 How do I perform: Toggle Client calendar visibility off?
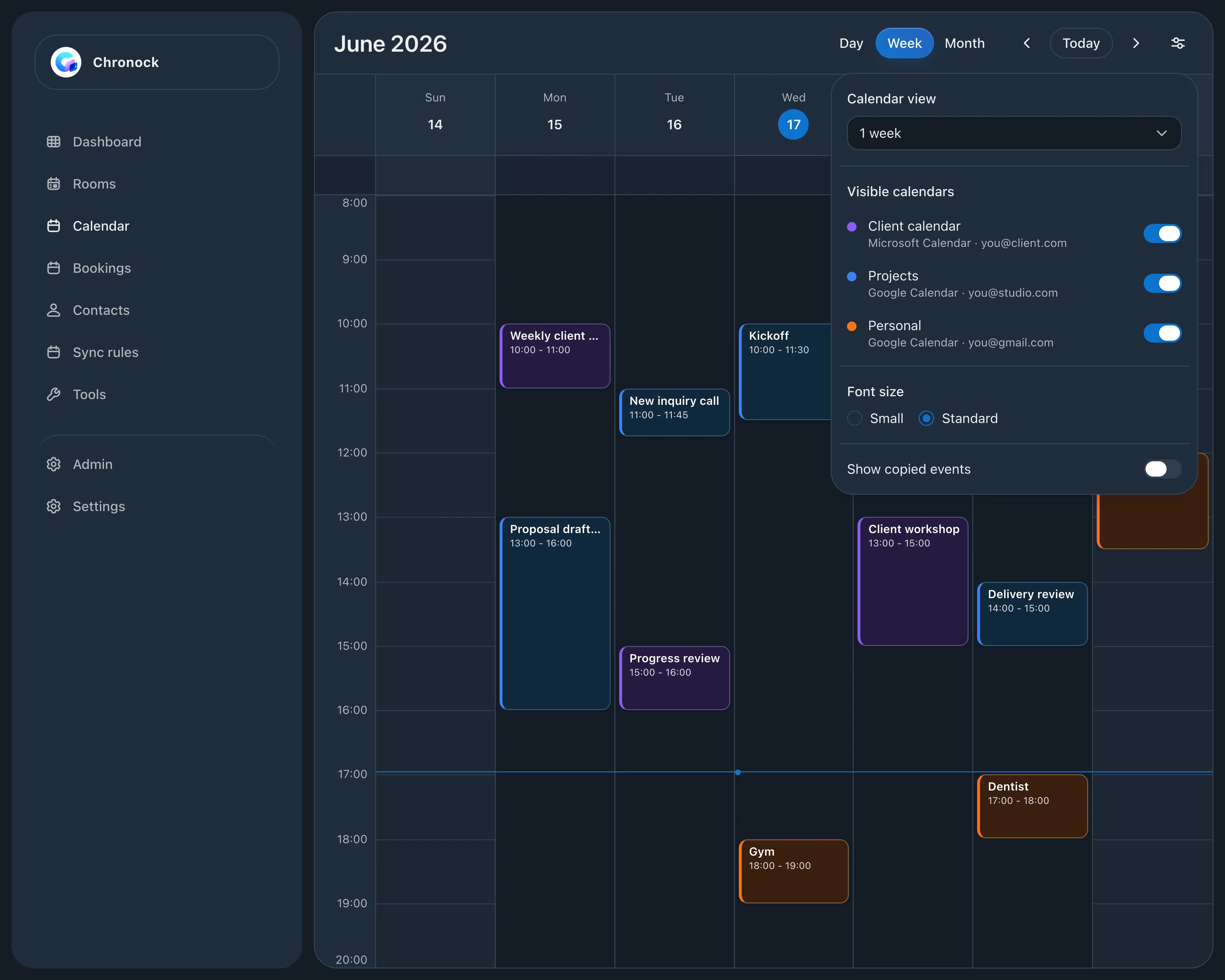point(1162,234)
